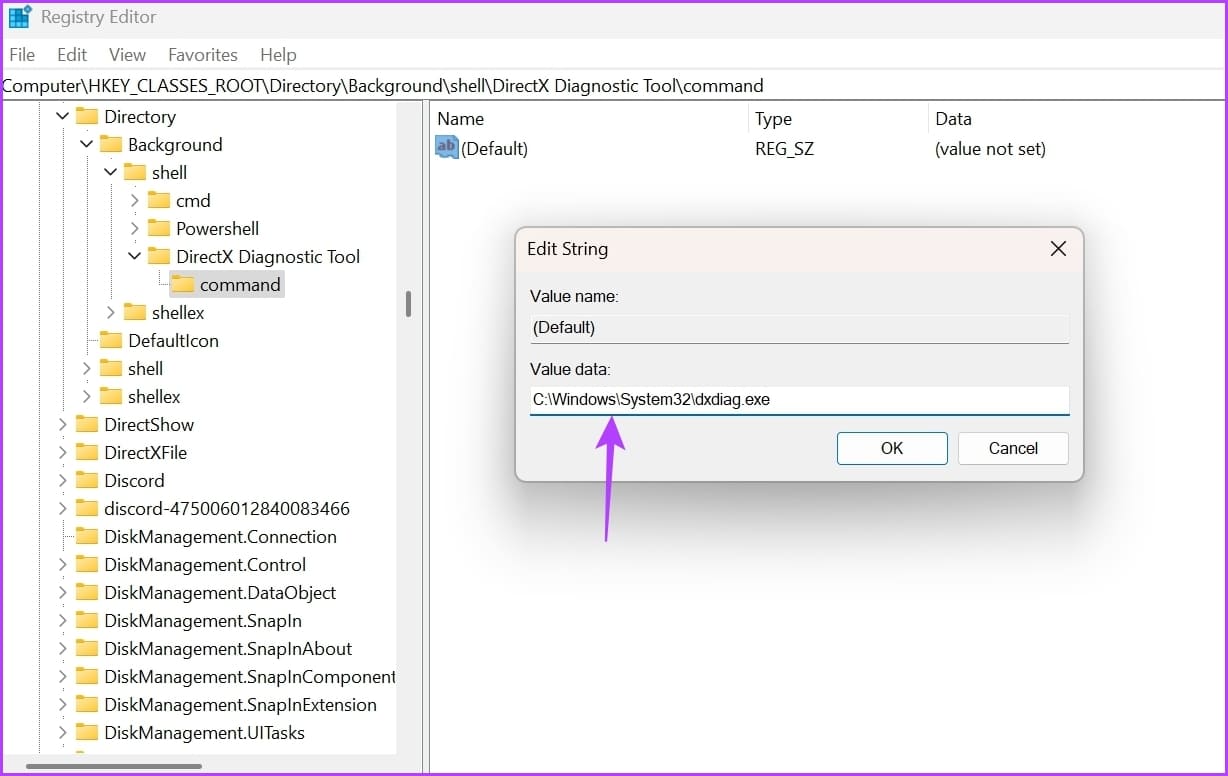Expand the shellex key under Background
Image resolution: width=1228 pixels, height=776 pixels.
(x=111, y=313)
